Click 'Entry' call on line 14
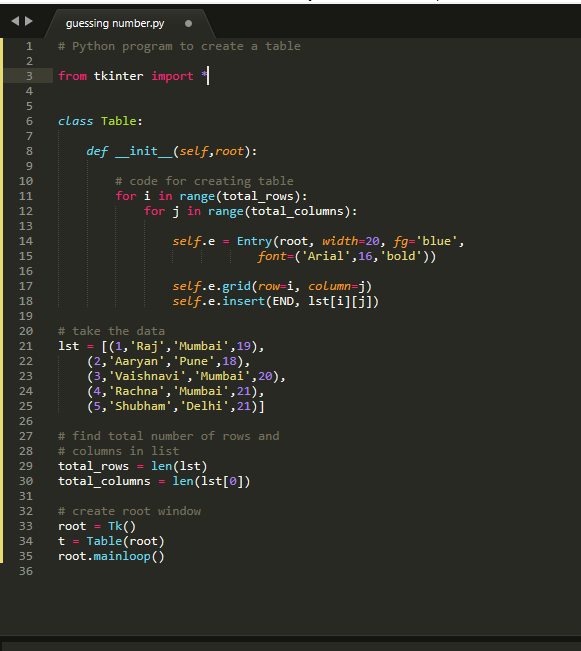This screenshot has width=581, height=651. 254,241
